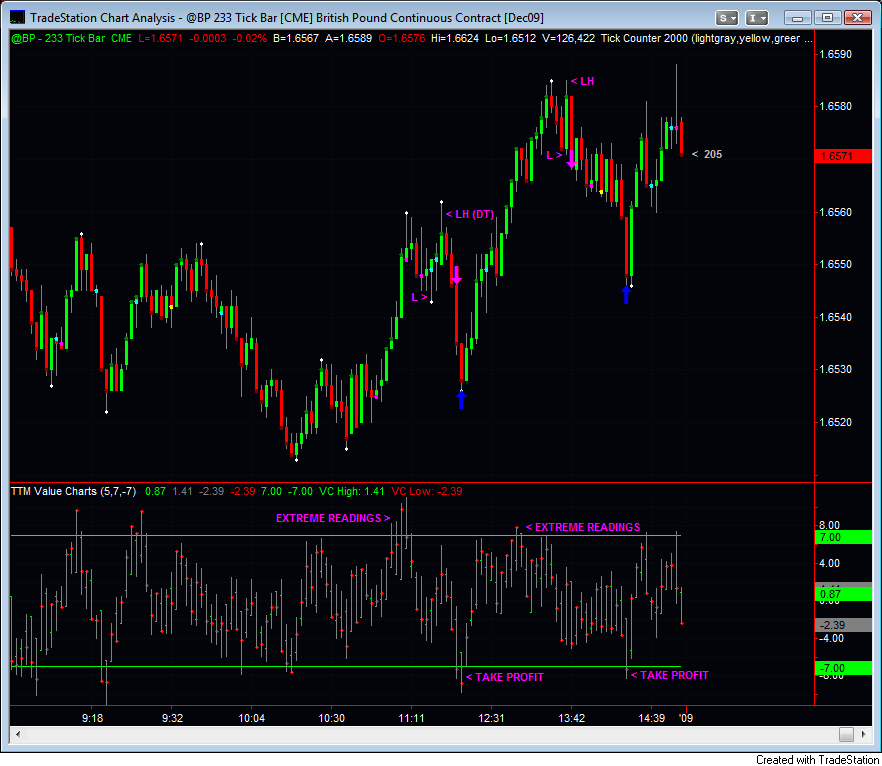Click the 'L=1.6571' last price readout

click(161, 38)
